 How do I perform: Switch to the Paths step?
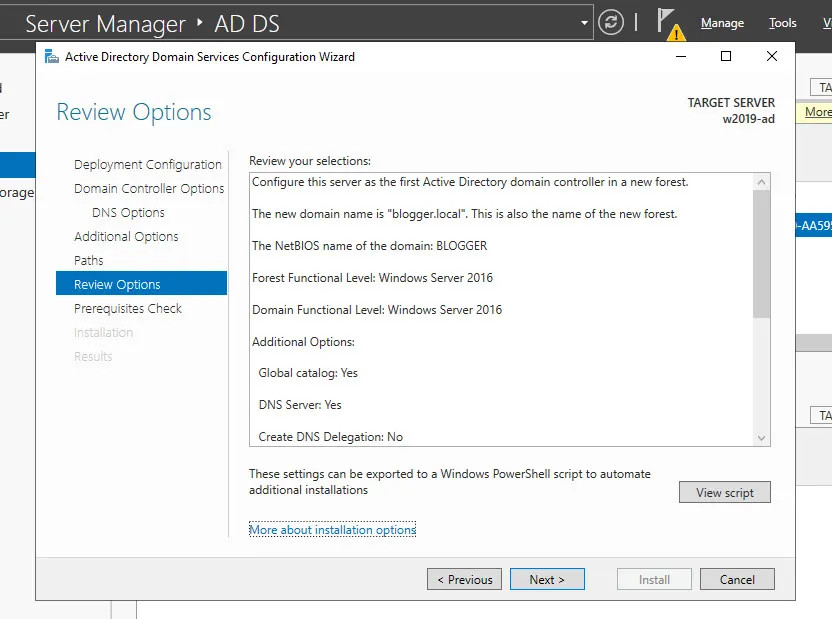89,261
